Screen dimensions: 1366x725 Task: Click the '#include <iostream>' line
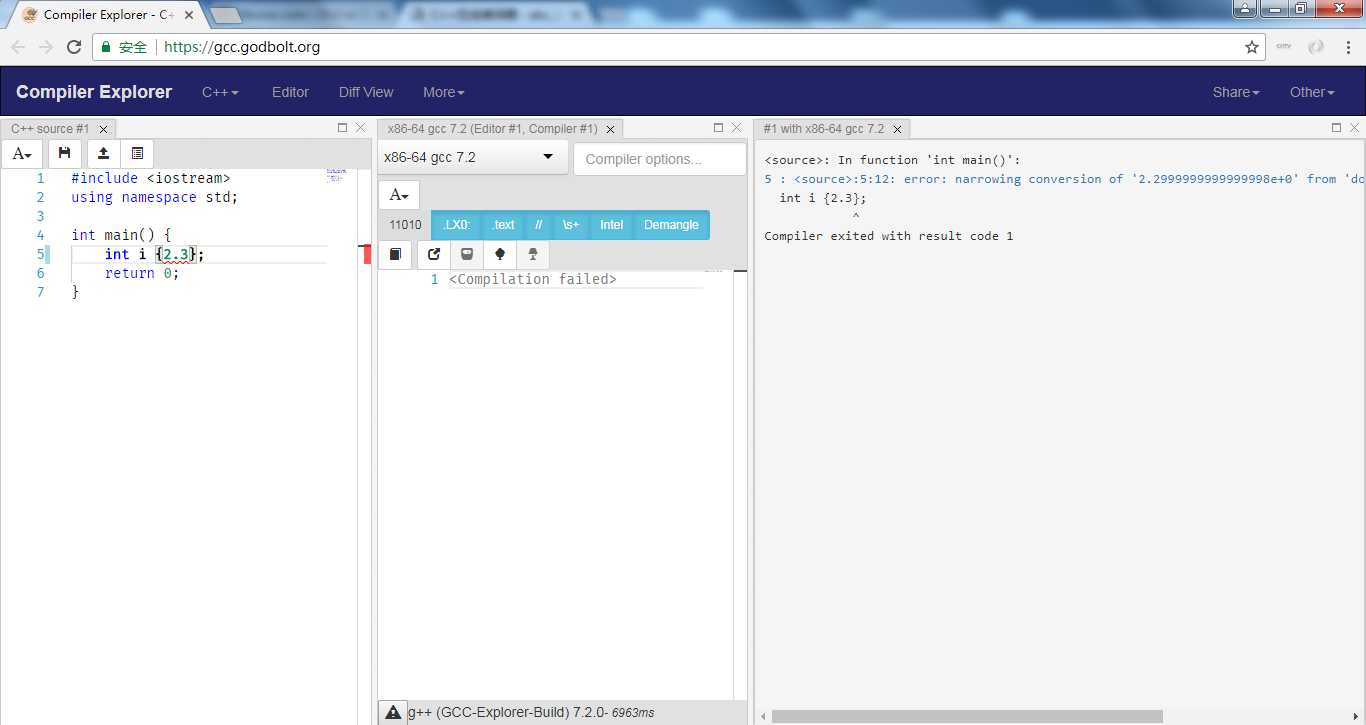click(x=151, y=178)
